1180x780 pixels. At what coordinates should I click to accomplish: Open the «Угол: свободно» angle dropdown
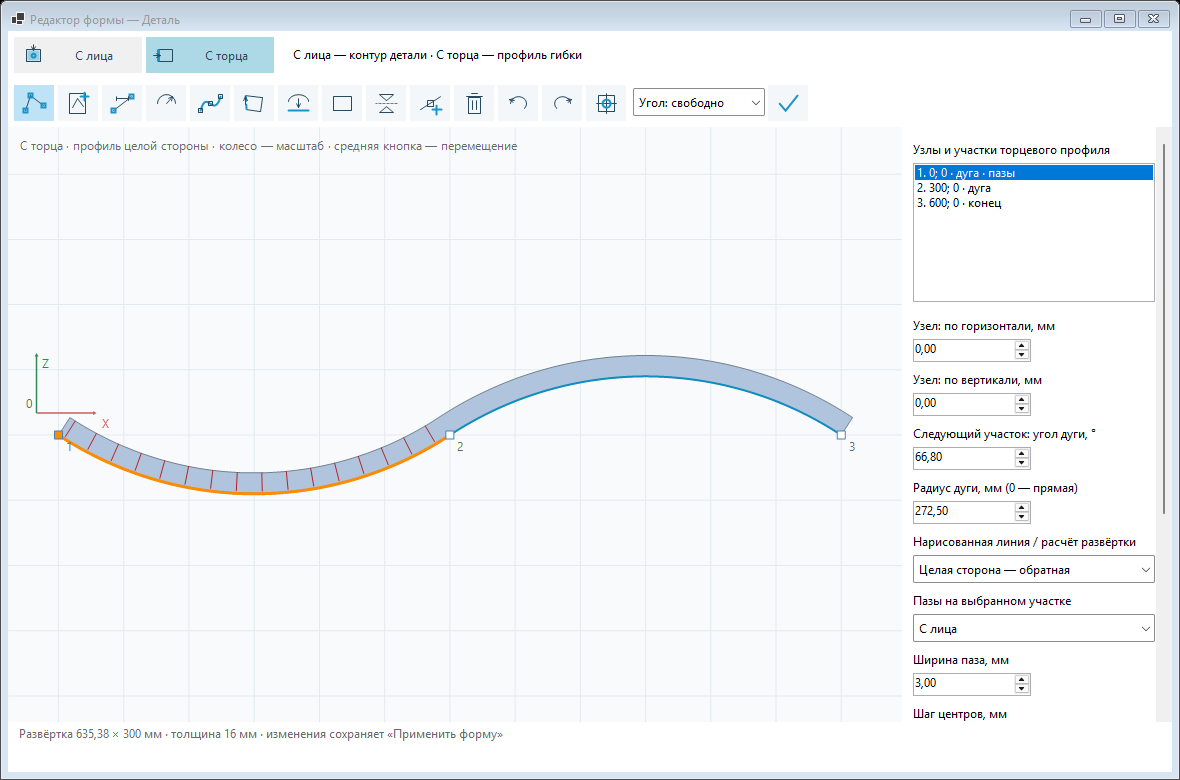[x=699, y=102]
